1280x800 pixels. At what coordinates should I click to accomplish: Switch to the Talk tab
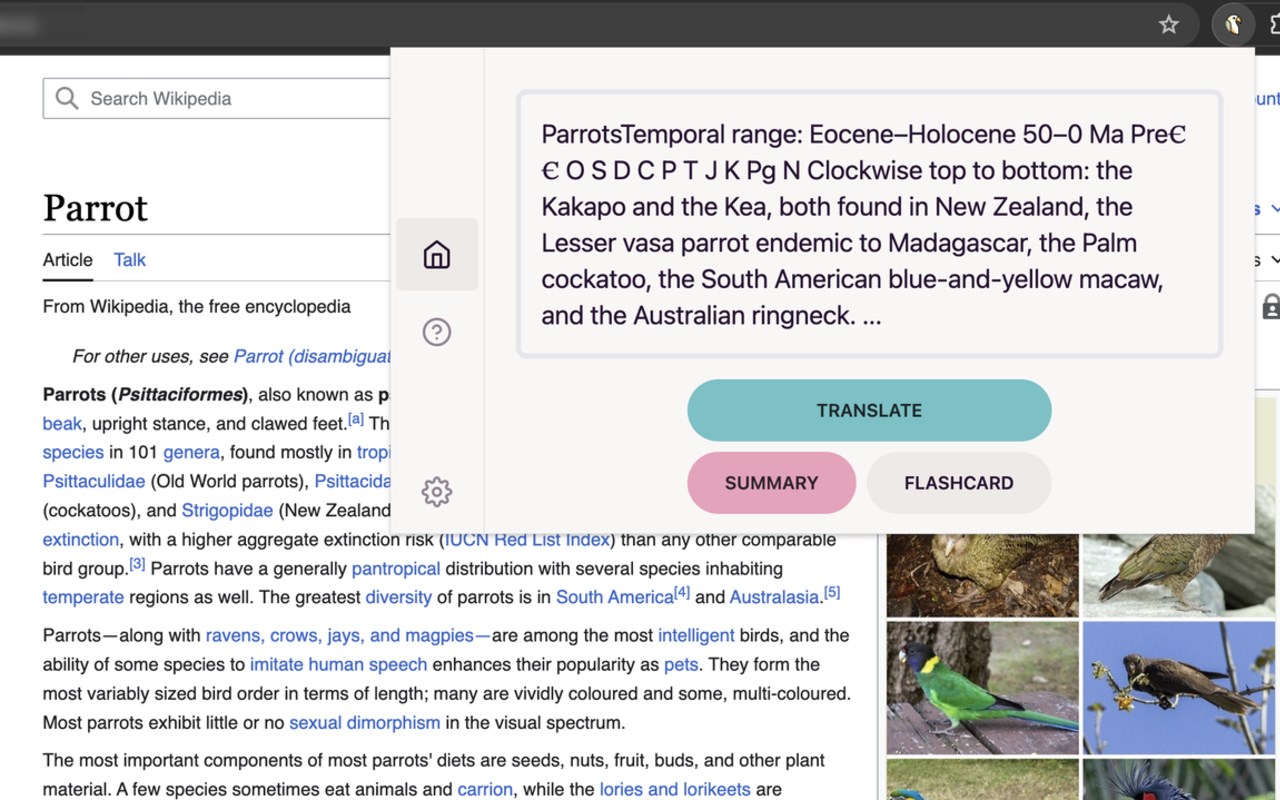(x=130, y=260)
